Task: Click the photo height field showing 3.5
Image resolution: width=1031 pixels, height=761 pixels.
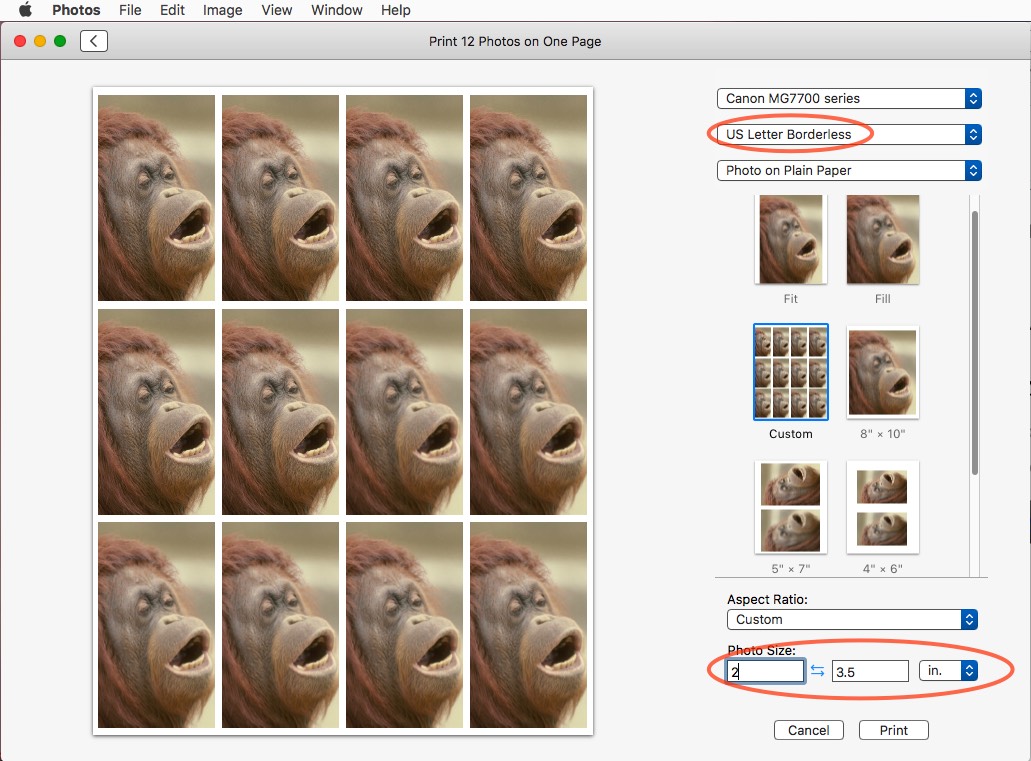Action: 870,671
